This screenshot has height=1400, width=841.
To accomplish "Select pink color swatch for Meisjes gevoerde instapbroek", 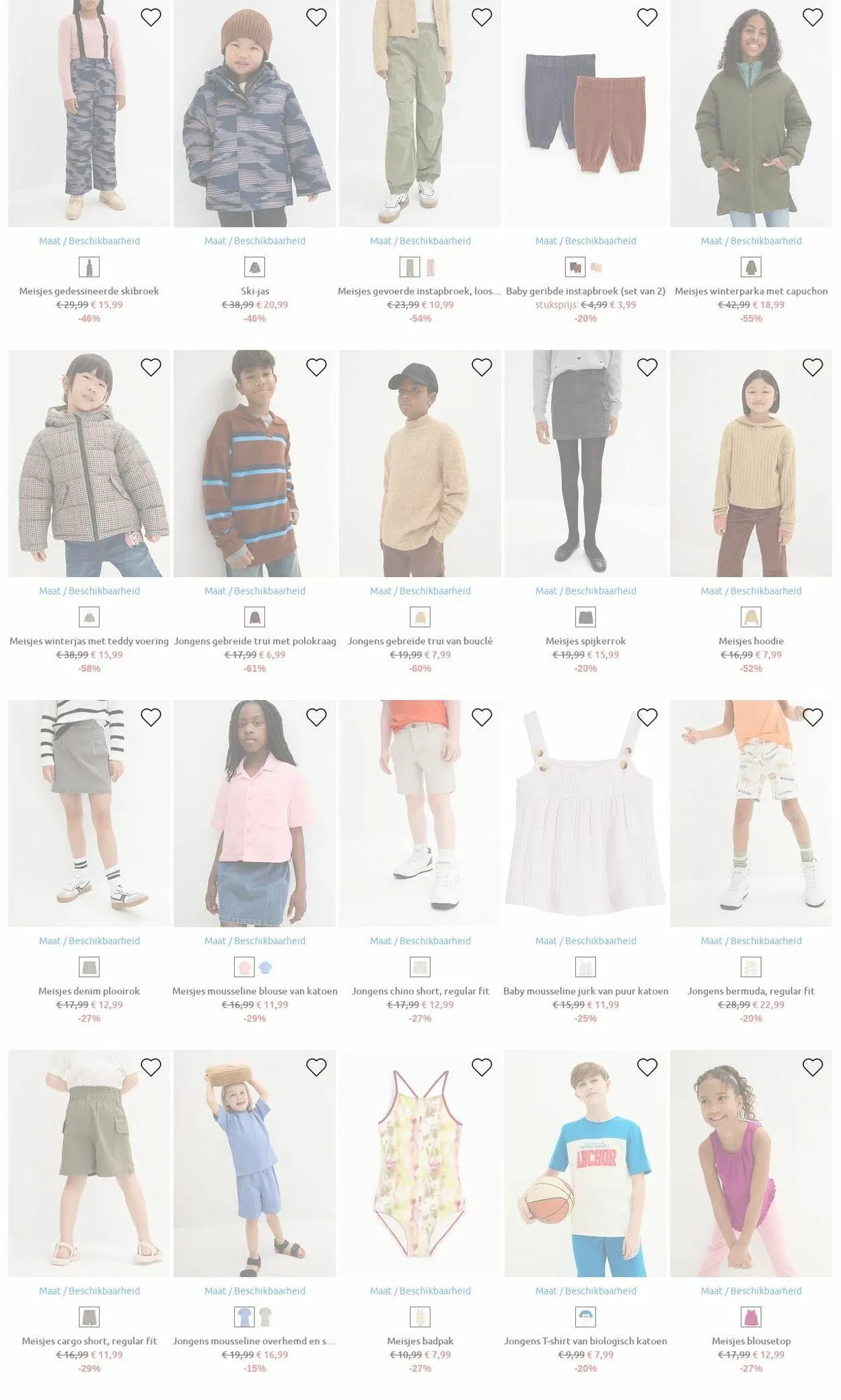I will (x=431, y=268).
